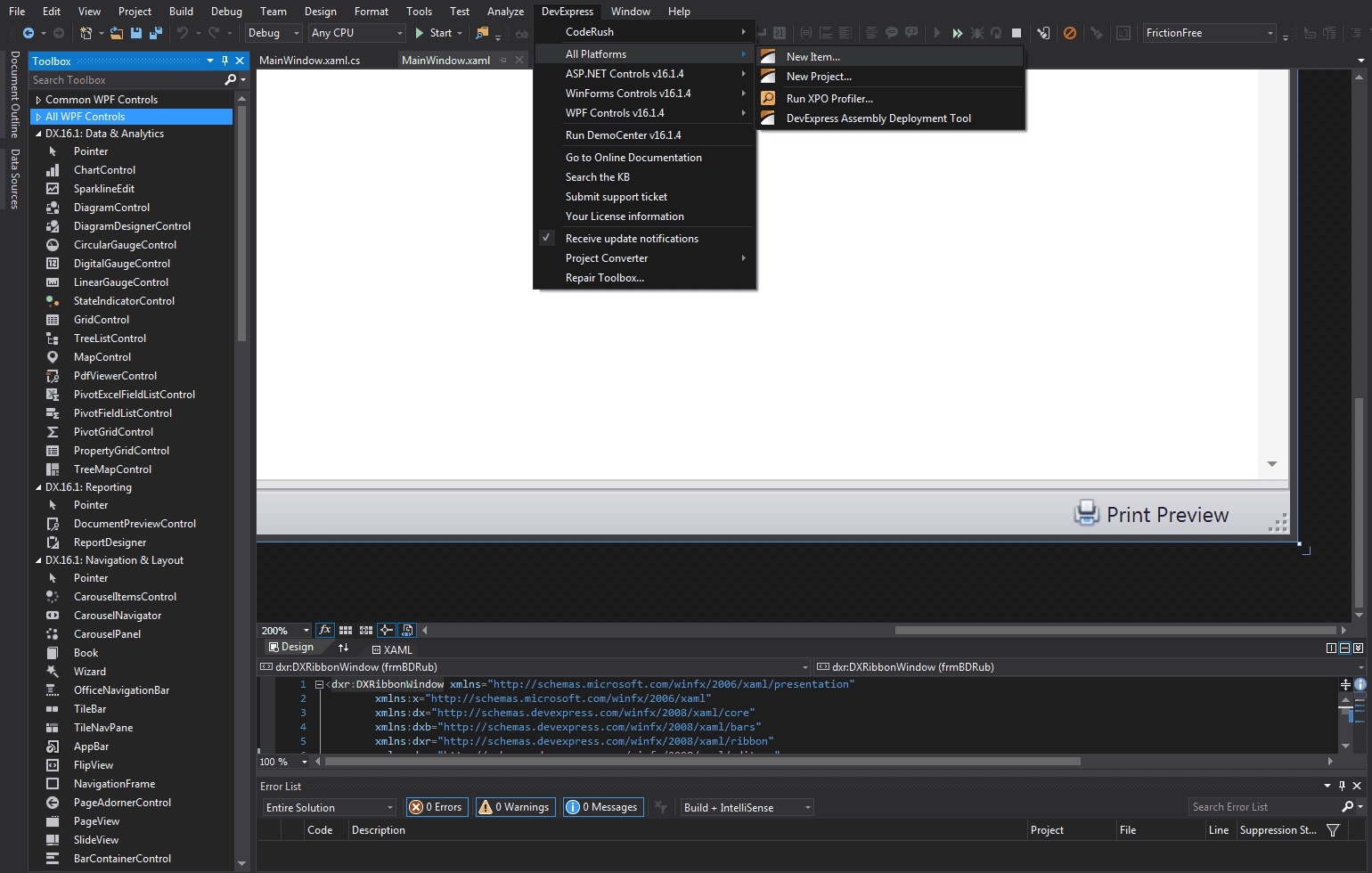Click the error list filter funnel icon
The image size is (1372, 873).
pos(1333,830)
